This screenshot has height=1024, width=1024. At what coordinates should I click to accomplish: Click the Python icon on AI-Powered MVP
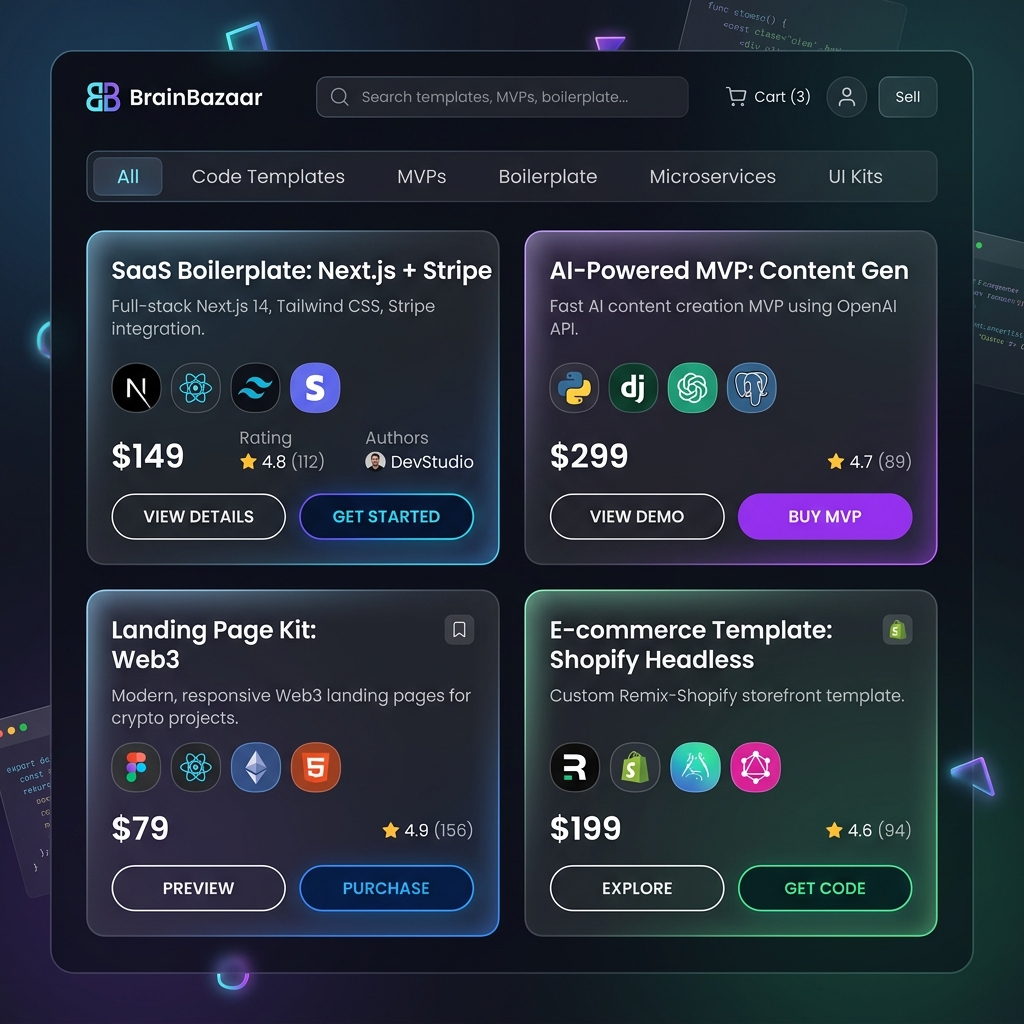tap(574, 388)
